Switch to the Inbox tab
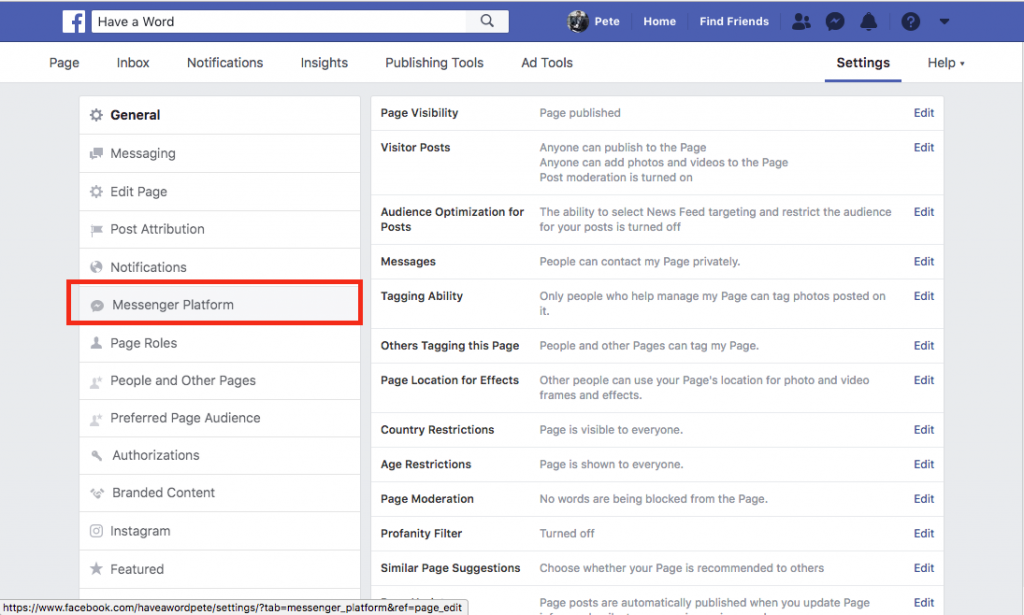The height and width of the screenshot is (615, 1024). 133,63
